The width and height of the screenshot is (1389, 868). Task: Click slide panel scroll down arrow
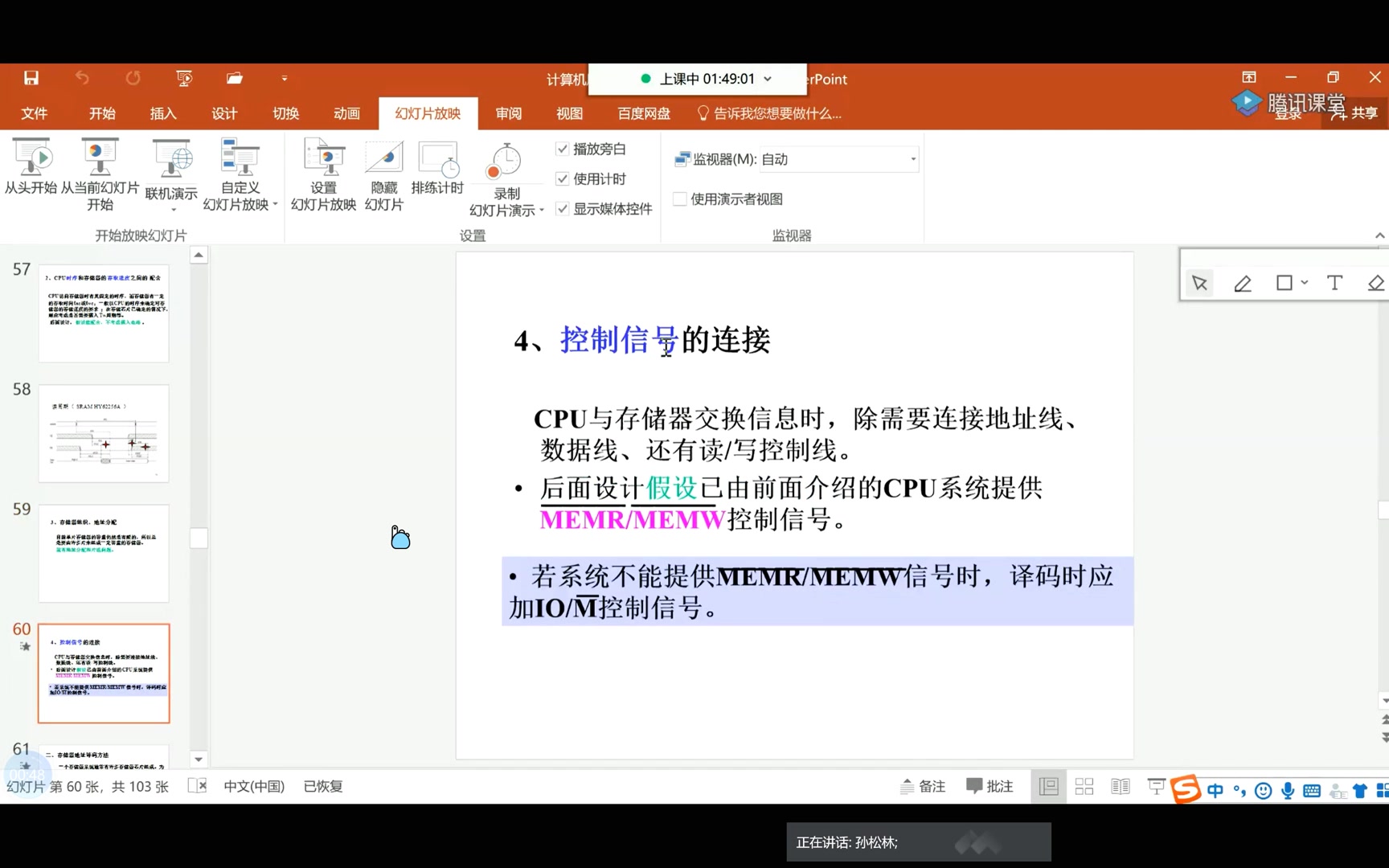click(199, 759)
